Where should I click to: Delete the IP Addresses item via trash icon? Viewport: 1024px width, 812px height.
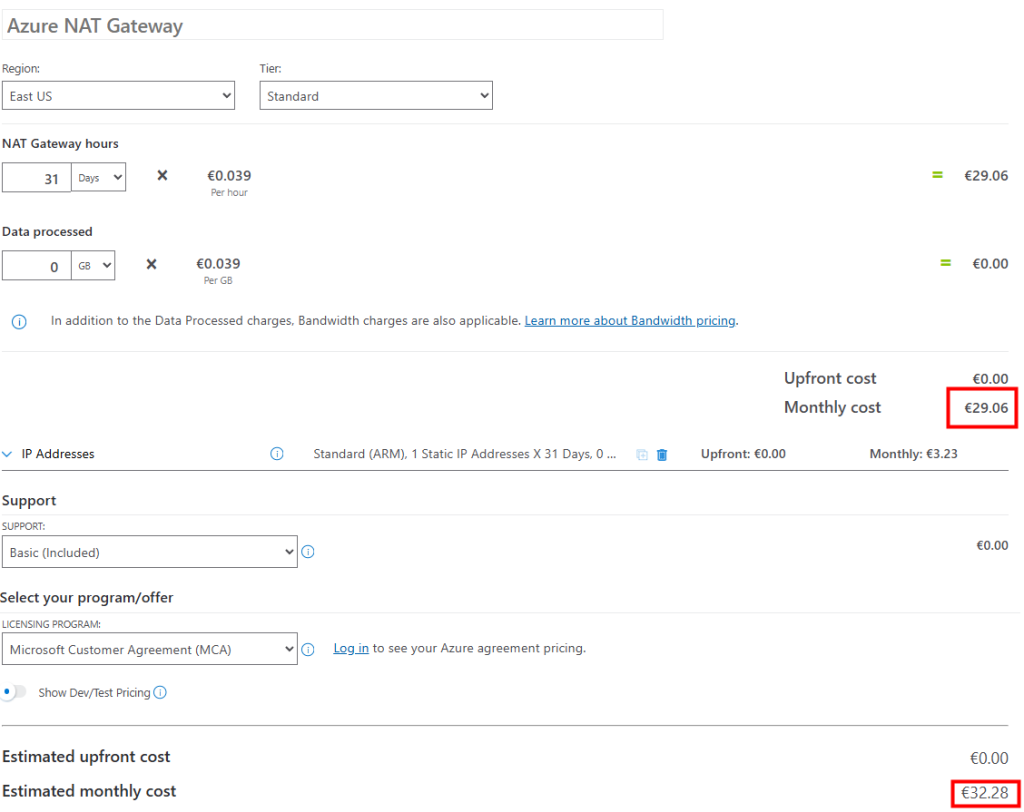click(662, 455)
